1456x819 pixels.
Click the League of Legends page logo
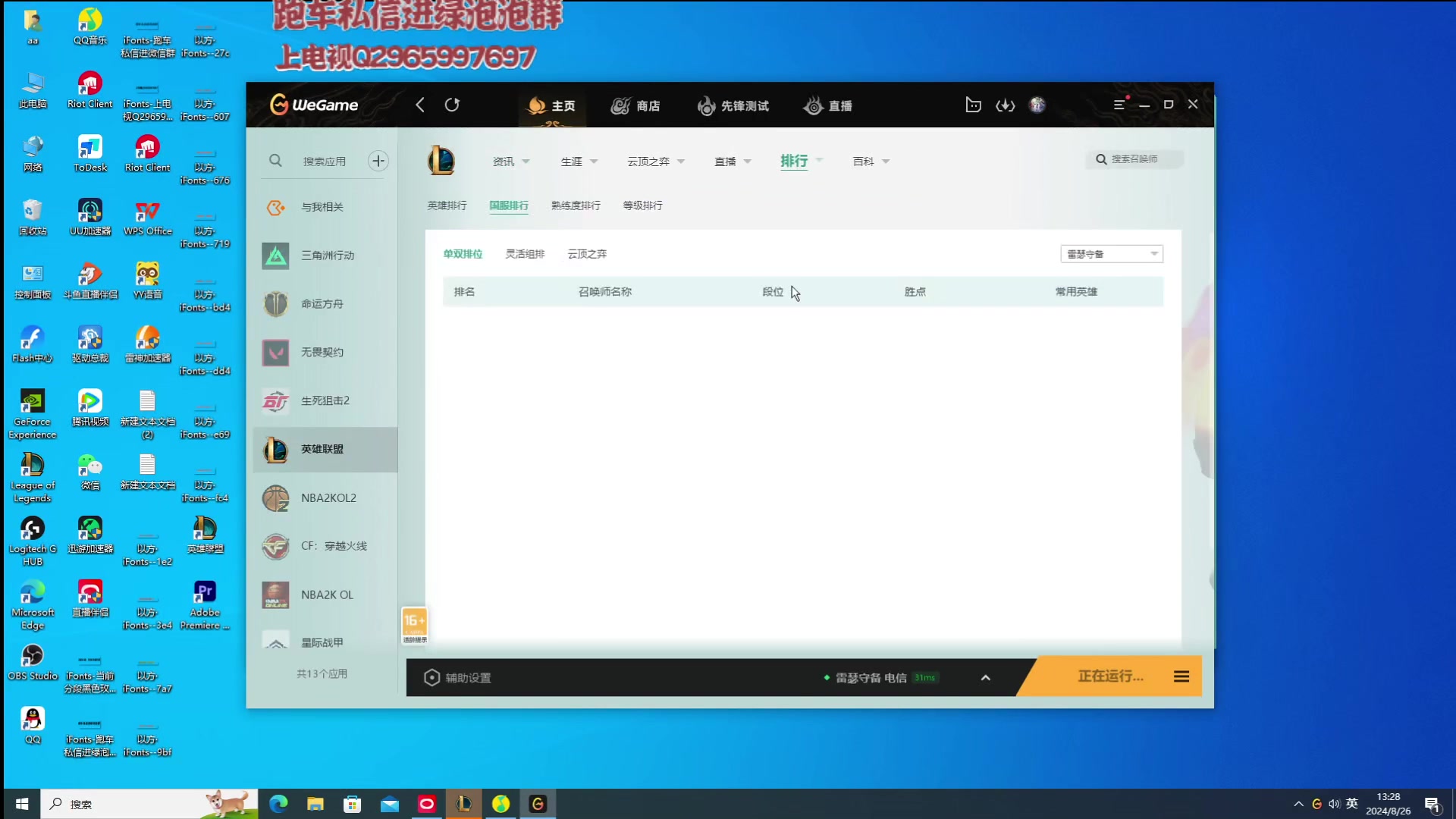441,161
